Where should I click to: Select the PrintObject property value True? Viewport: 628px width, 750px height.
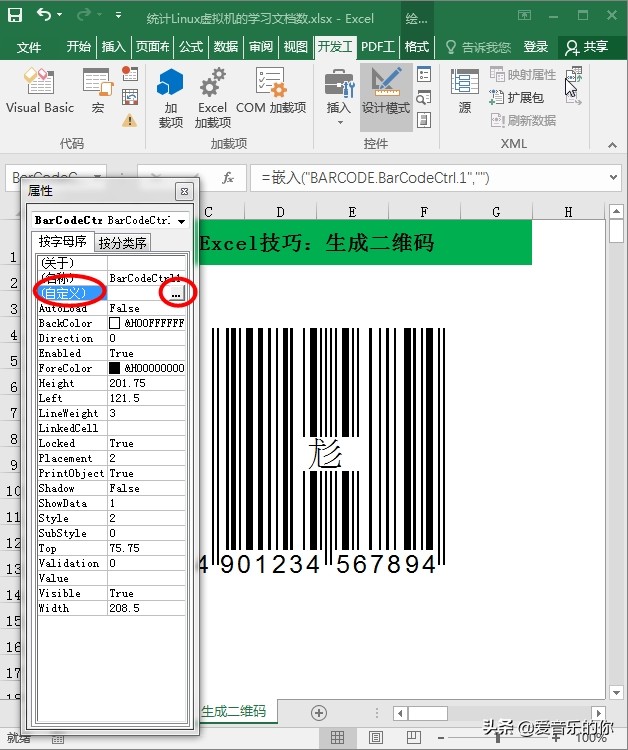146,474
